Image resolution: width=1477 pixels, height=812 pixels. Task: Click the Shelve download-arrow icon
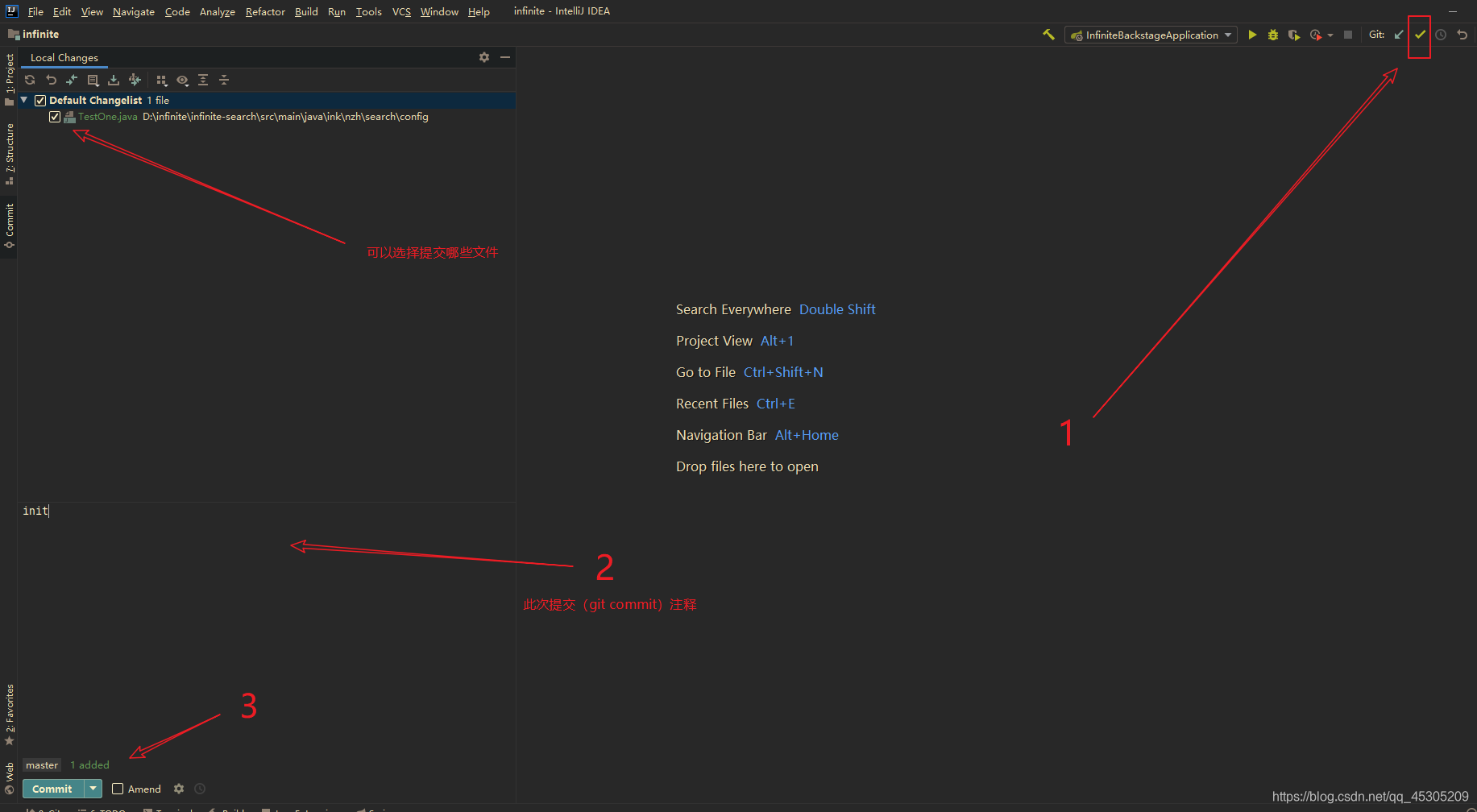pos(114,80)
